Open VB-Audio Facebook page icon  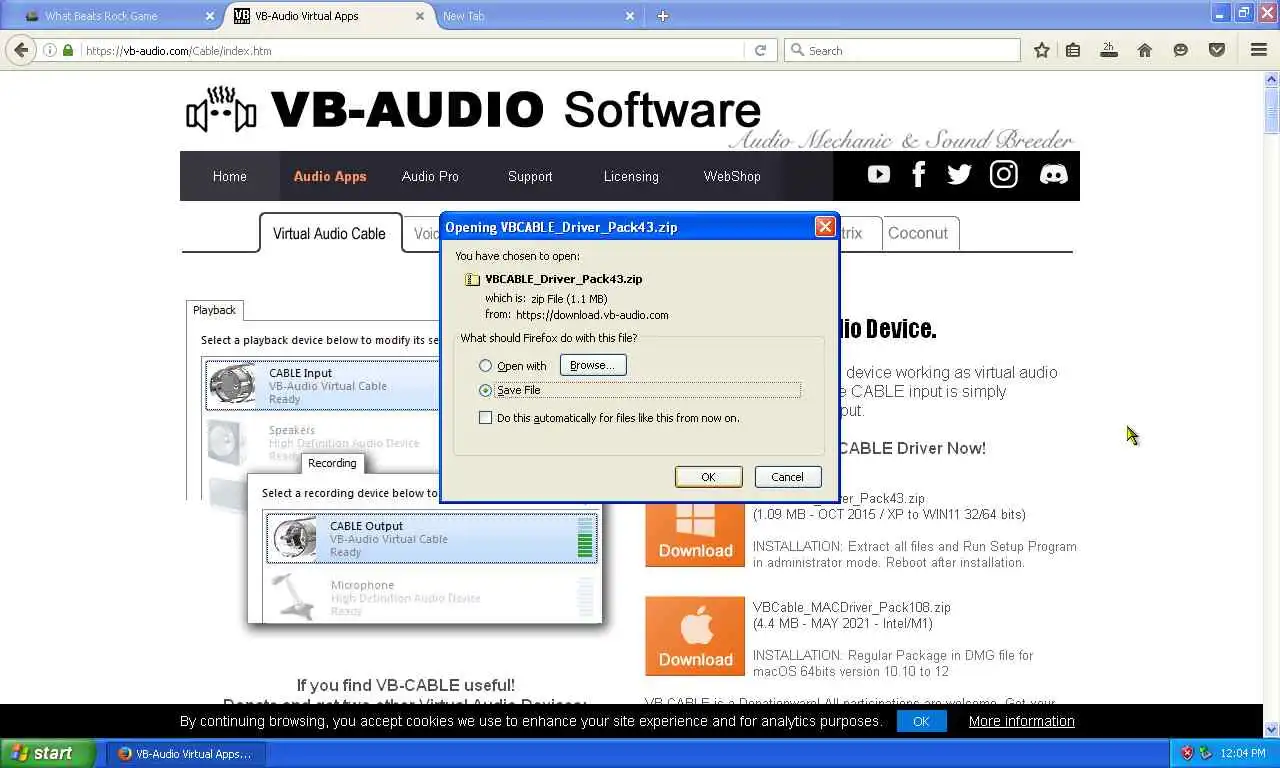point(919,175)
